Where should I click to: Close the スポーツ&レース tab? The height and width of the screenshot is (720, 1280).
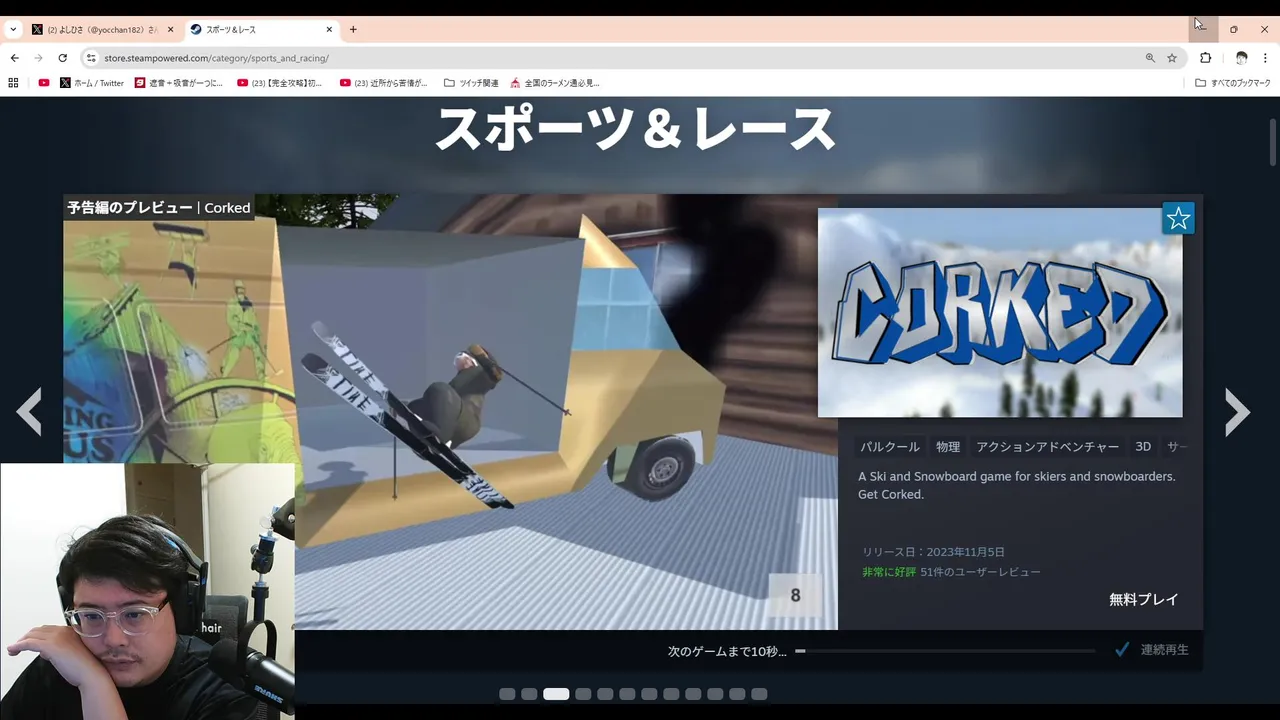click(x=327, y=30)
